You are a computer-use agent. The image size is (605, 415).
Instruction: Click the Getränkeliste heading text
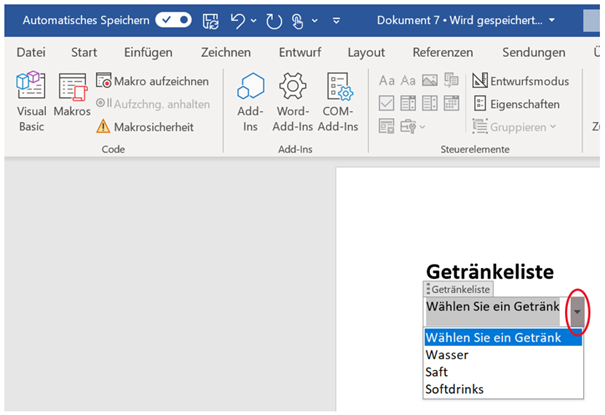coord(490,272)
